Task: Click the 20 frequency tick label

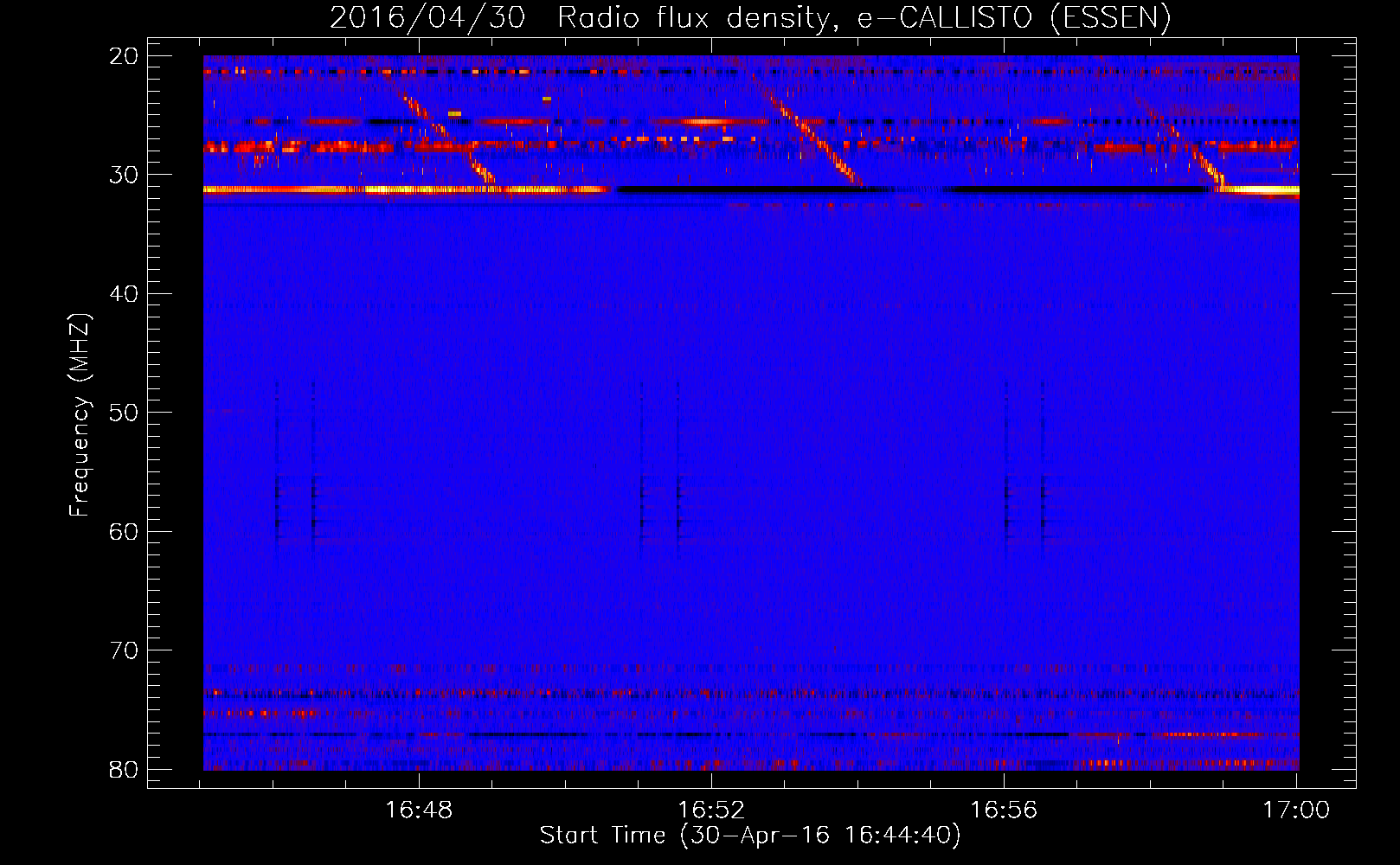Action: 125,56
